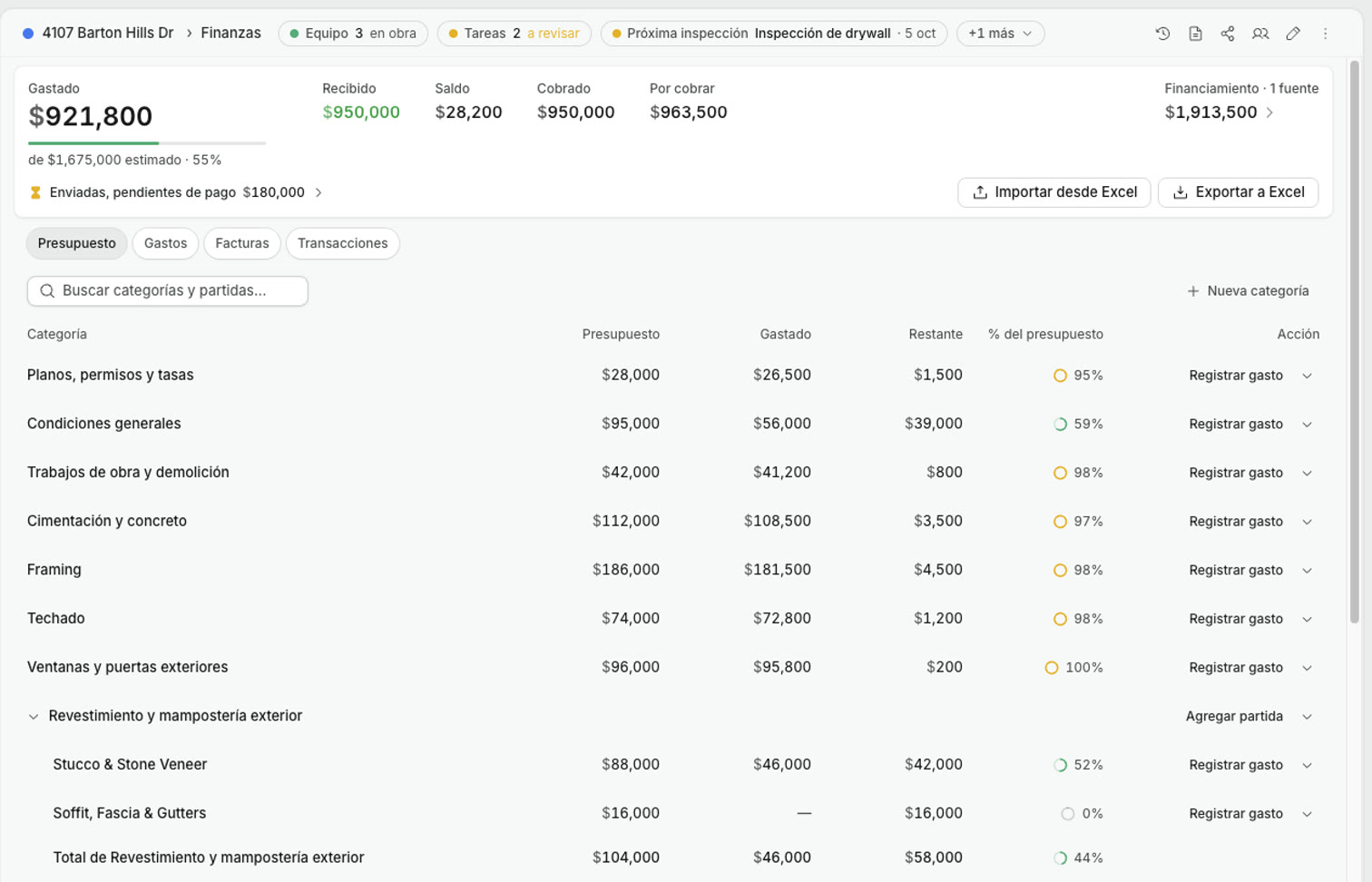Open pending invoices link 'Enviadas, pendientes de pago'

click(177, 192)
